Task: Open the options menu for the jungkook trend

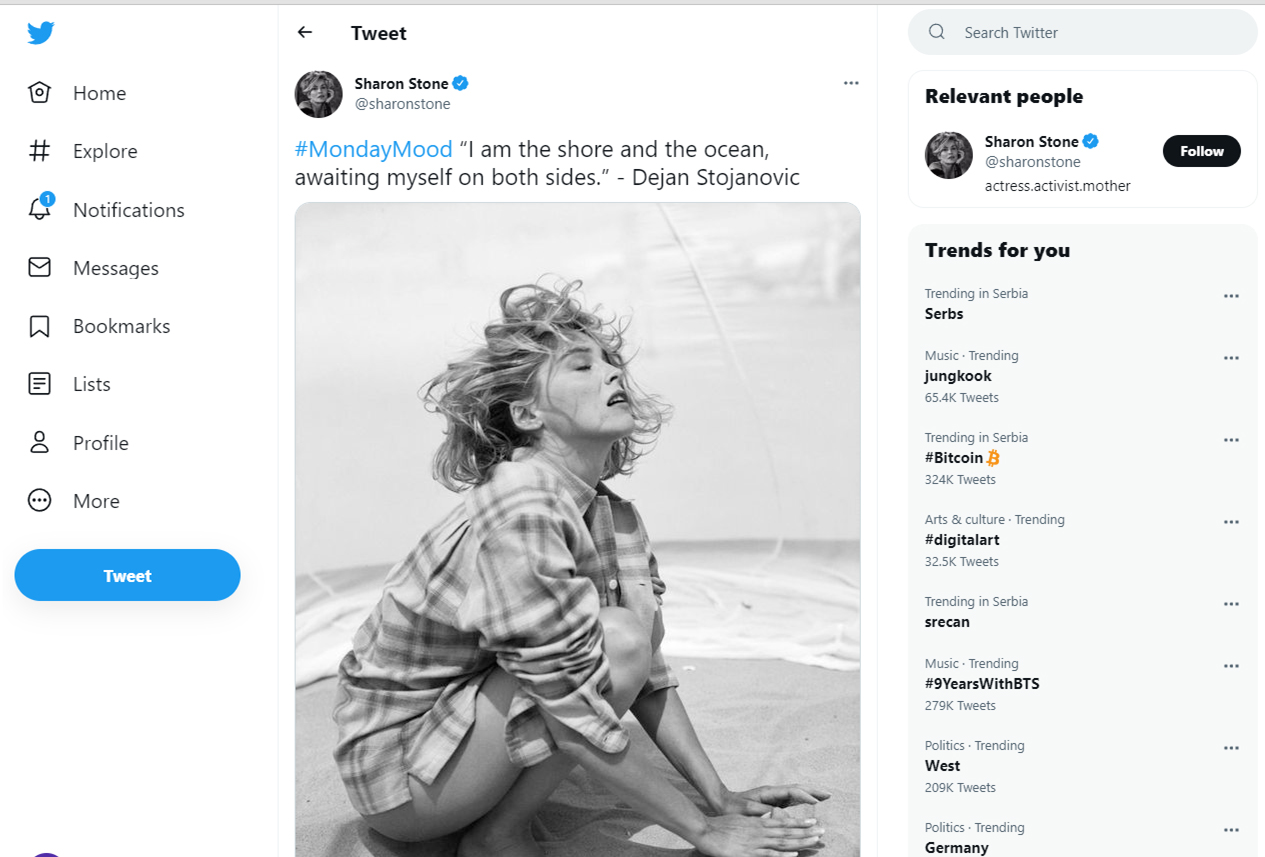Action: pos(1231,358)
